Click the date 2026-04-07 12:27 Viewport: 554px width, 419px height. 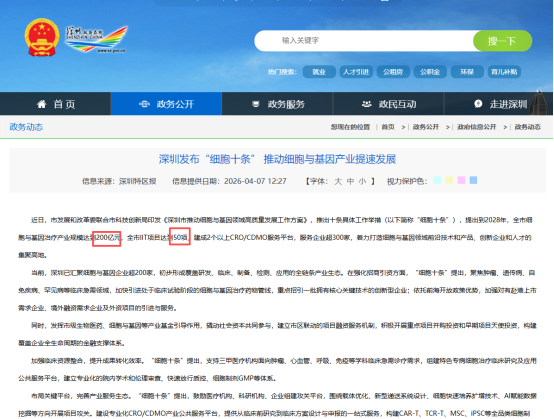click(255, 181)
